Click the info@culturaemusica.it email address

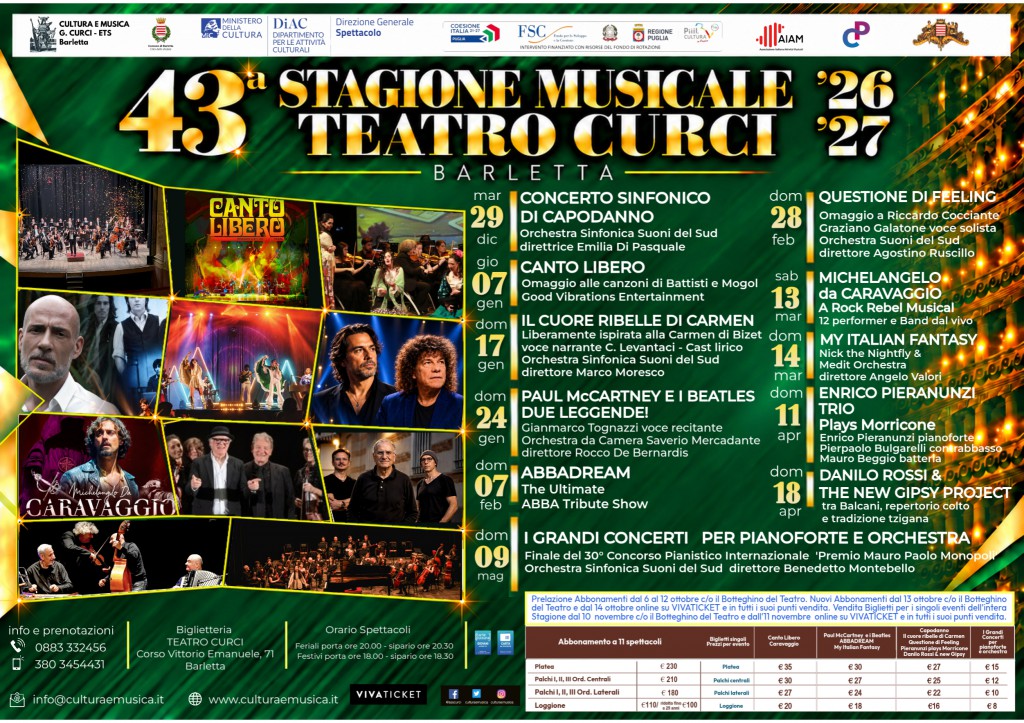[98, 699]
